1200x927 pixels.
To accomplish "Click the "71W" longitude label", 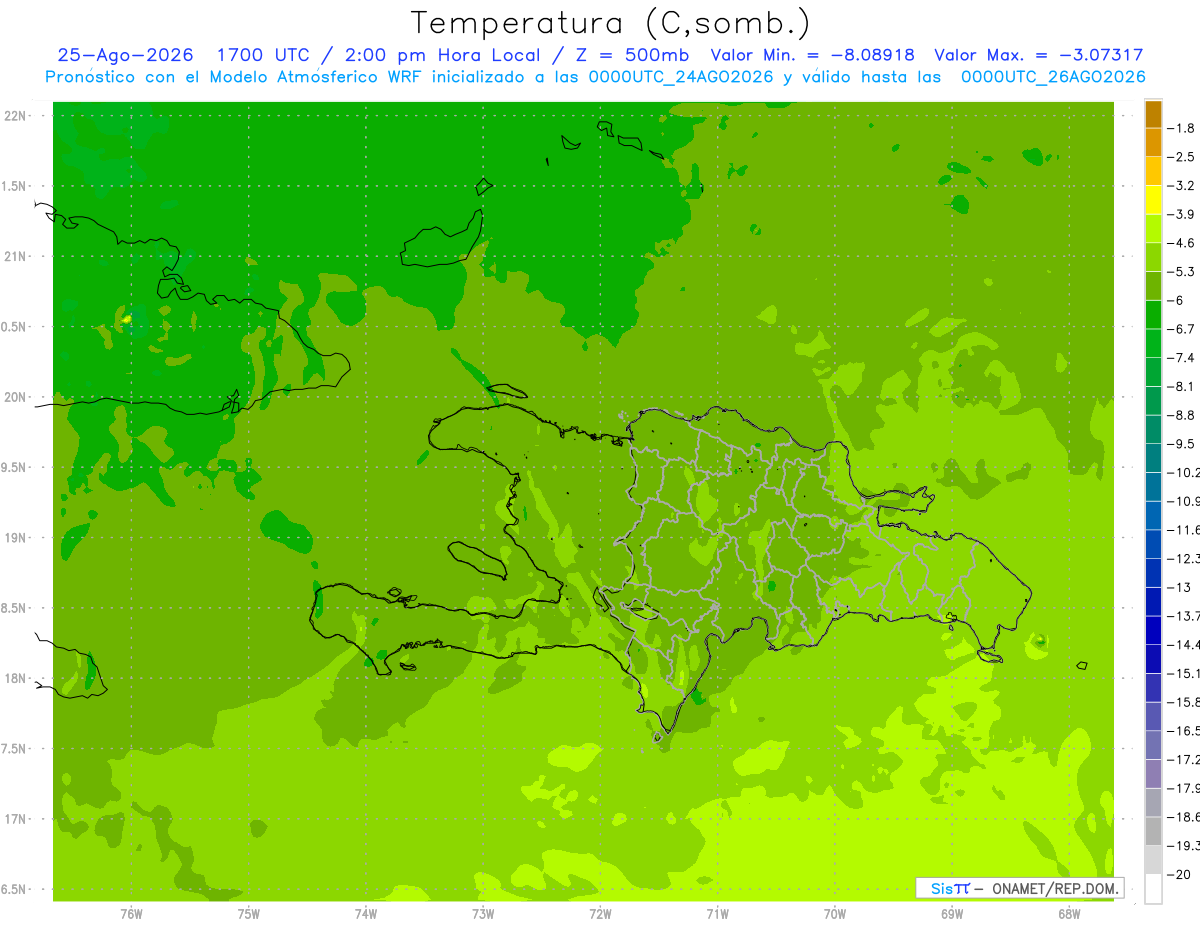I will click(x=717, y=914).
